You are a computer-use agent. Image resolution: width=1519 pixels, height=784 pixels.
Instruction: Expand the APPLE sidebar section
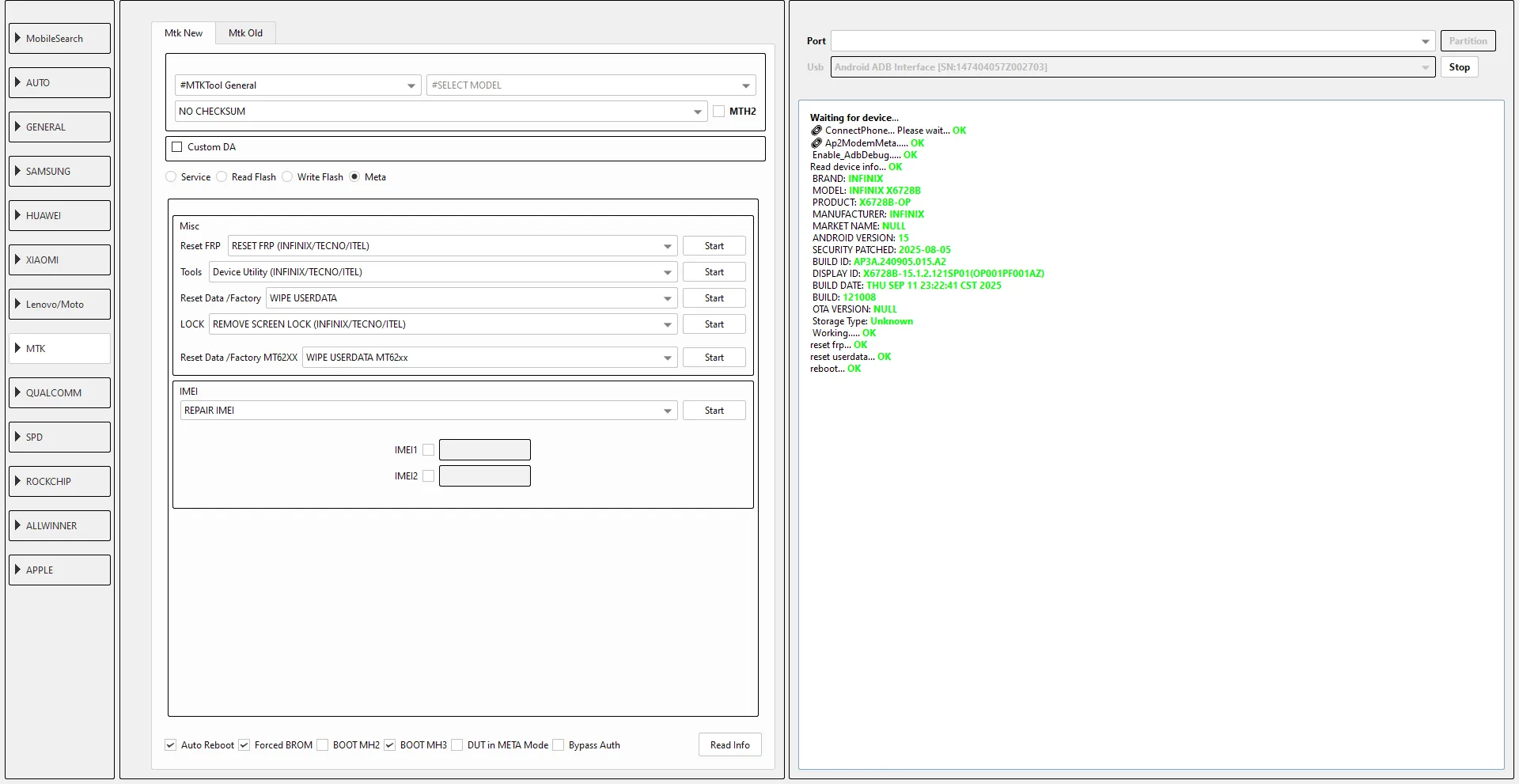tap(59, 570)
